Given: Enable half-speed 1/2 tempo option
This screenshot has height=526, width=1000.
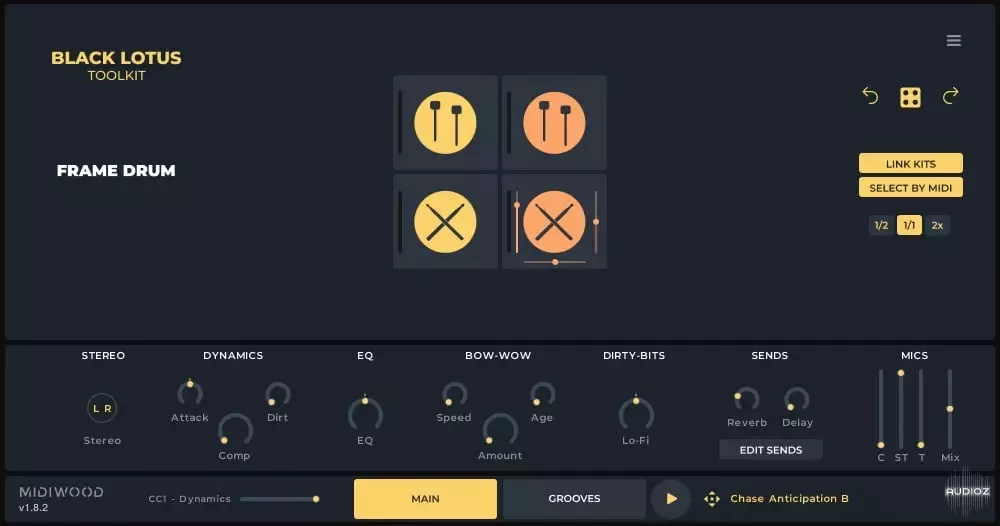Looking at the screenshot, I should tap(881, 225).
